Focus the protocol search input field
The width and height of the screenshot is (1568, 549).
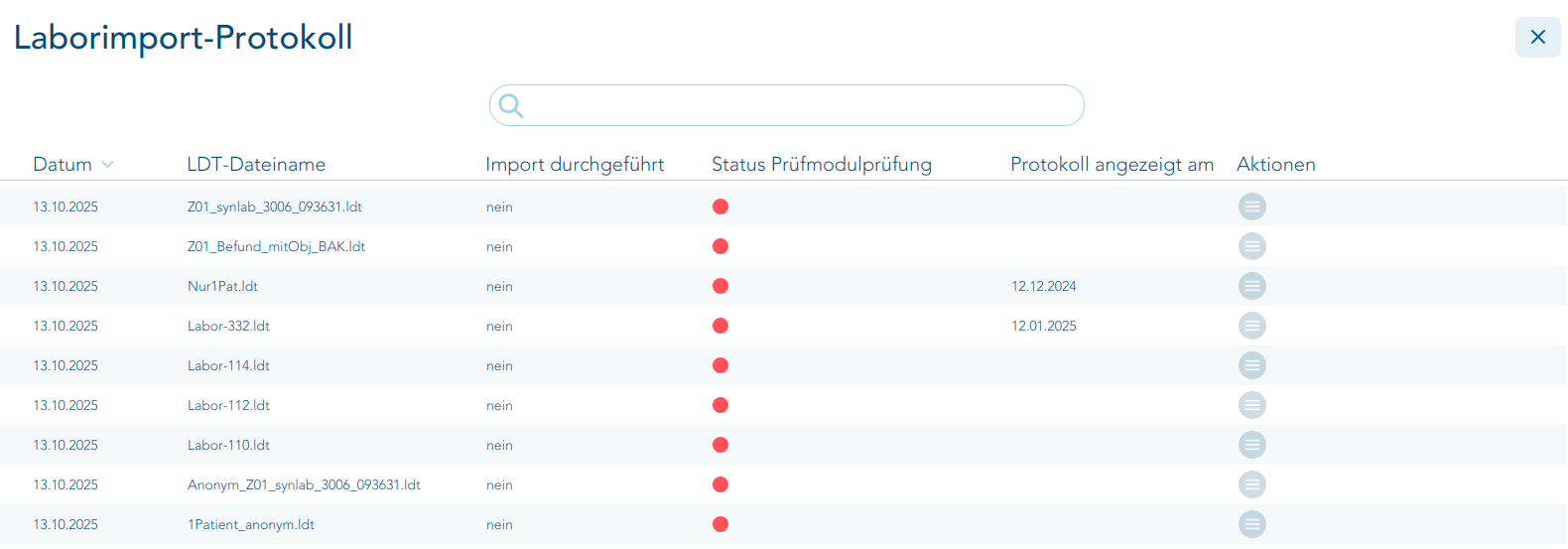pyautogui.click(x=799, y=105)
